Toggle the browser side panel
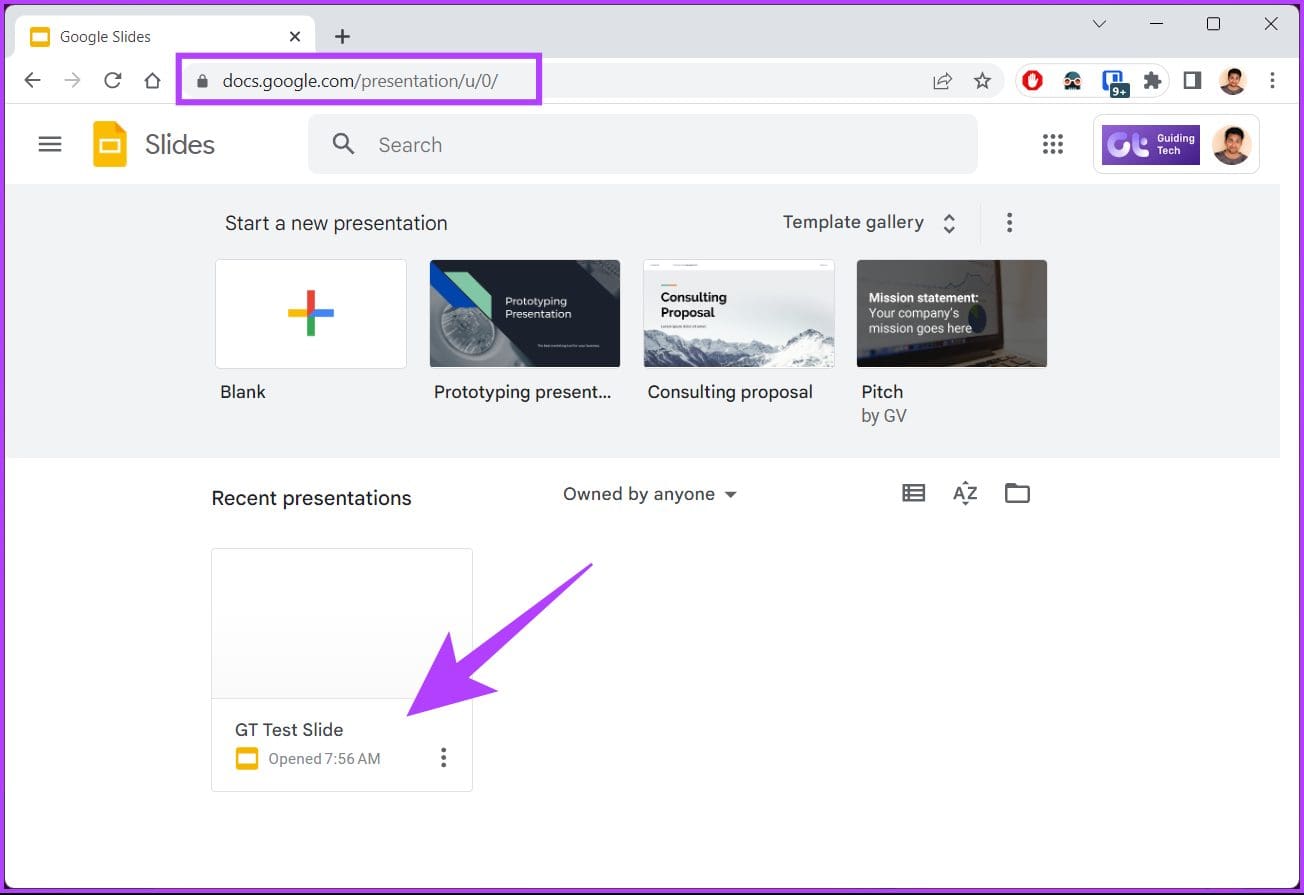The width and height of the screenshot is (1304, 895). point(1192,81)
